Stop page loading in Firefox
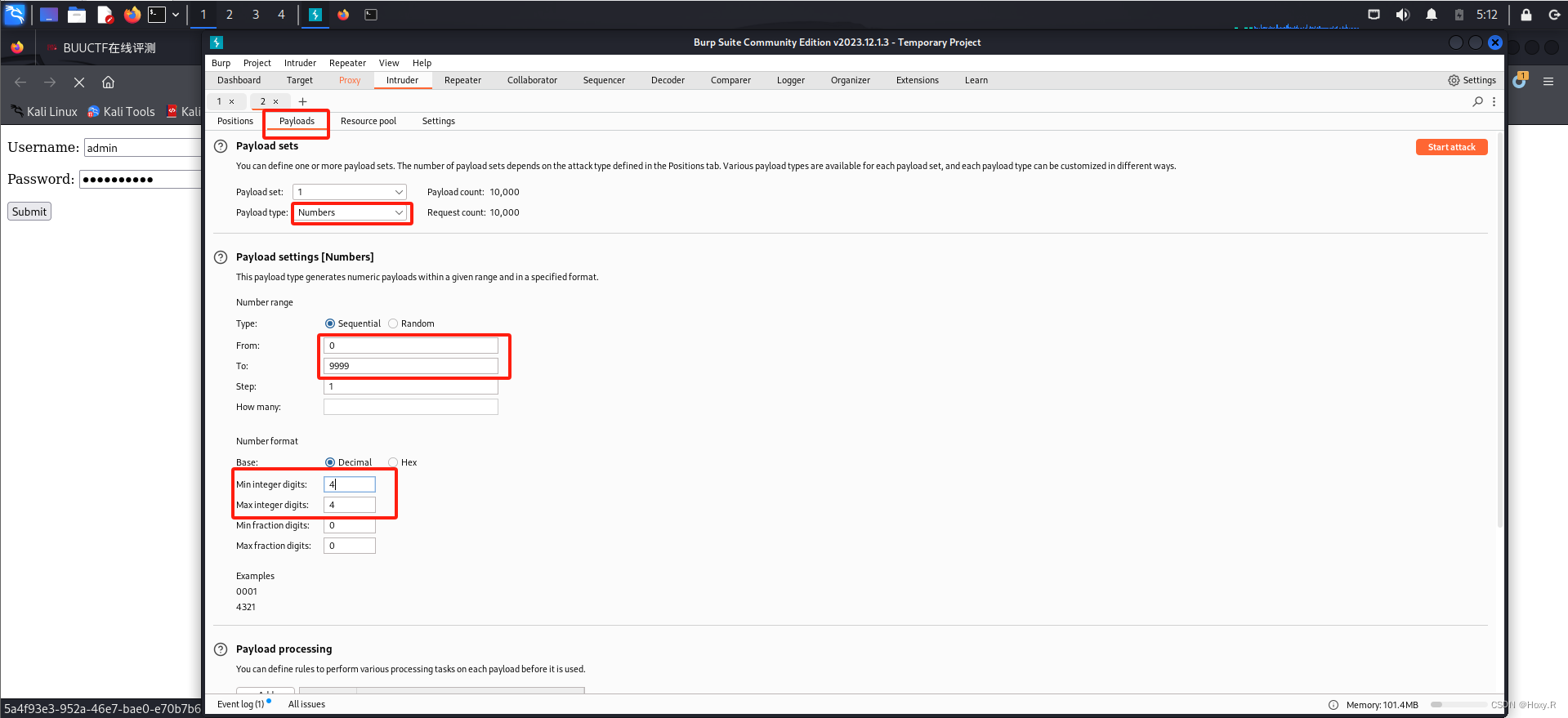The width and height of the screenshot is (1568, 718). click(79, 82)
